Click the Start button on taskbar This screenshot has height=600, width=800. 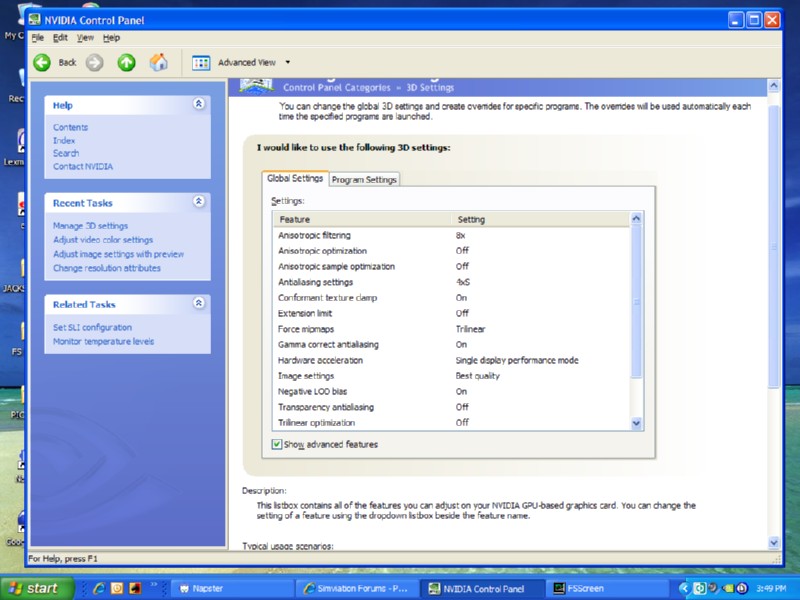pyautogui.click(x=35, y=588)
